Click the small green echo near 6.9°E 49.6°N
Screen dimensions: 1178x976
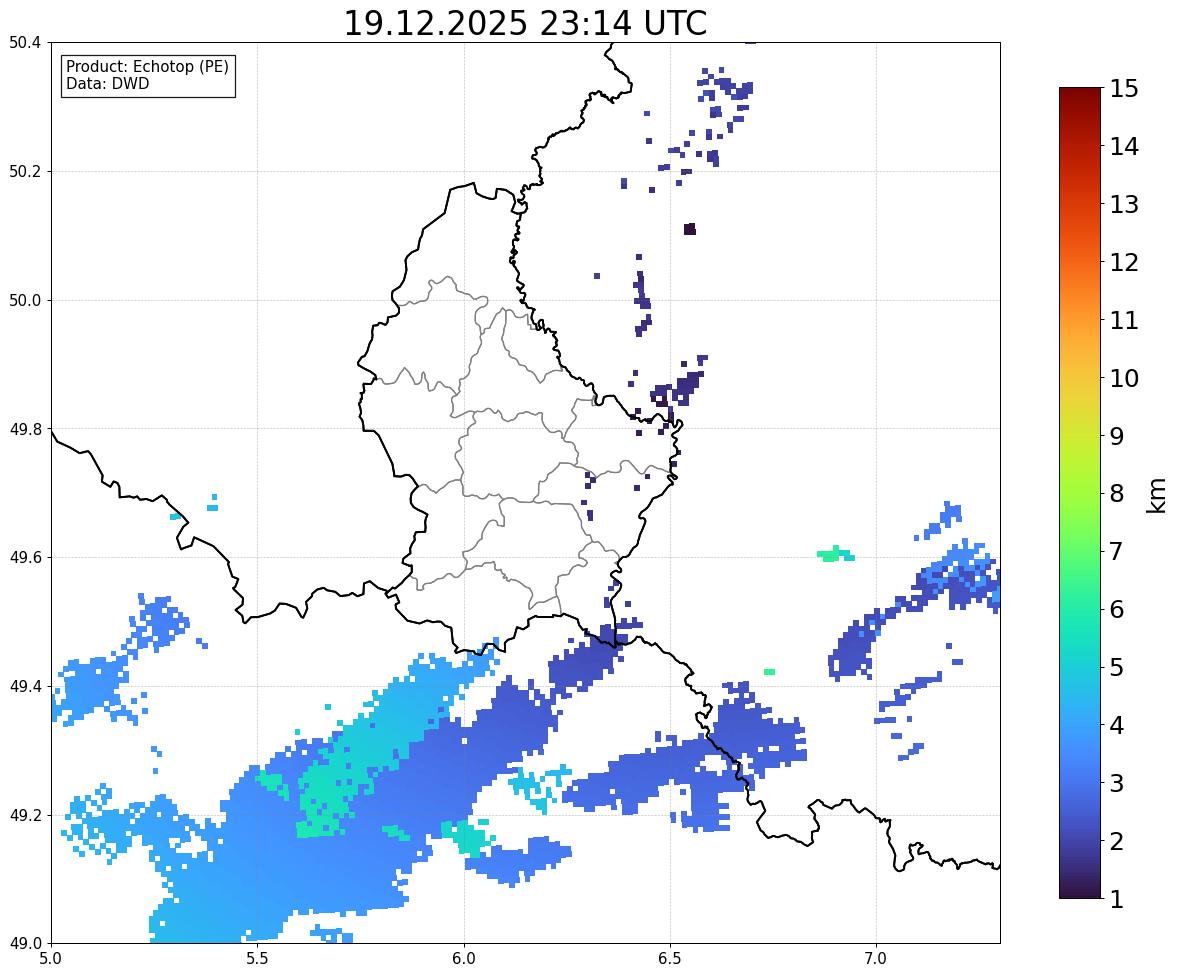[x=835, y=554]
